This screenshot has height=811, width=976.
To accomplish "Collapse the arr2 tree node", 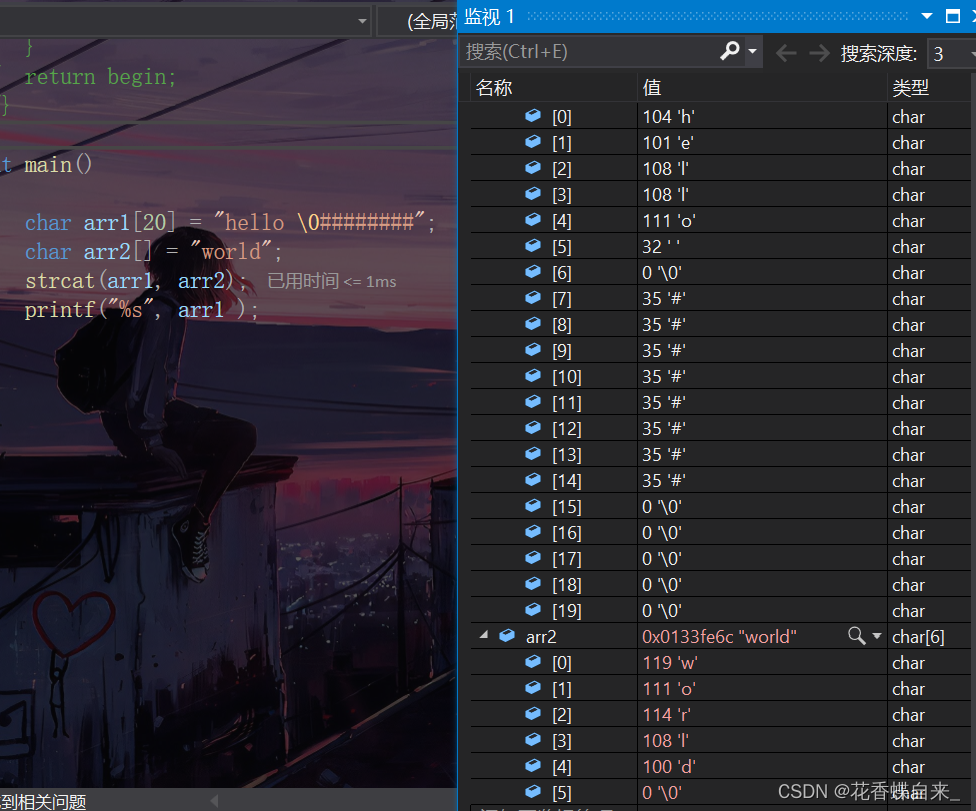I will point(484,635).
